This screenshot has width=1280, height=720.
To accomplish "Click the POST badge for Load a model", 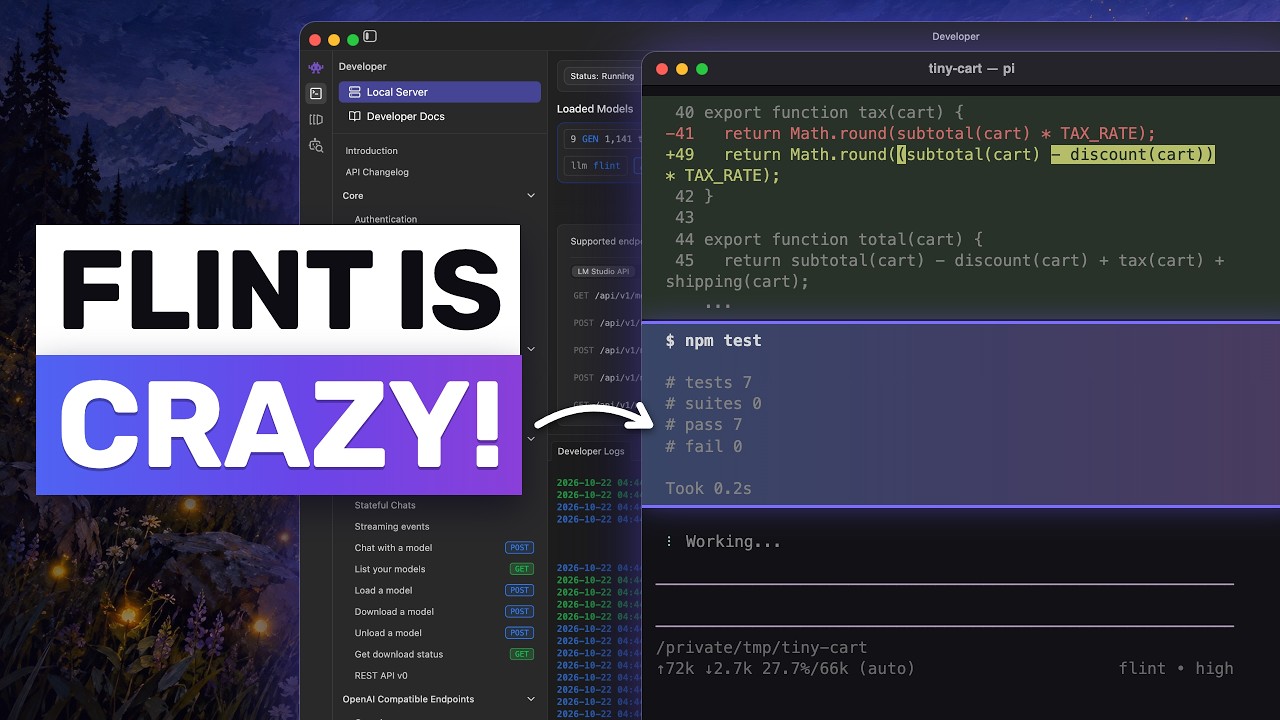I will [519, 590].
